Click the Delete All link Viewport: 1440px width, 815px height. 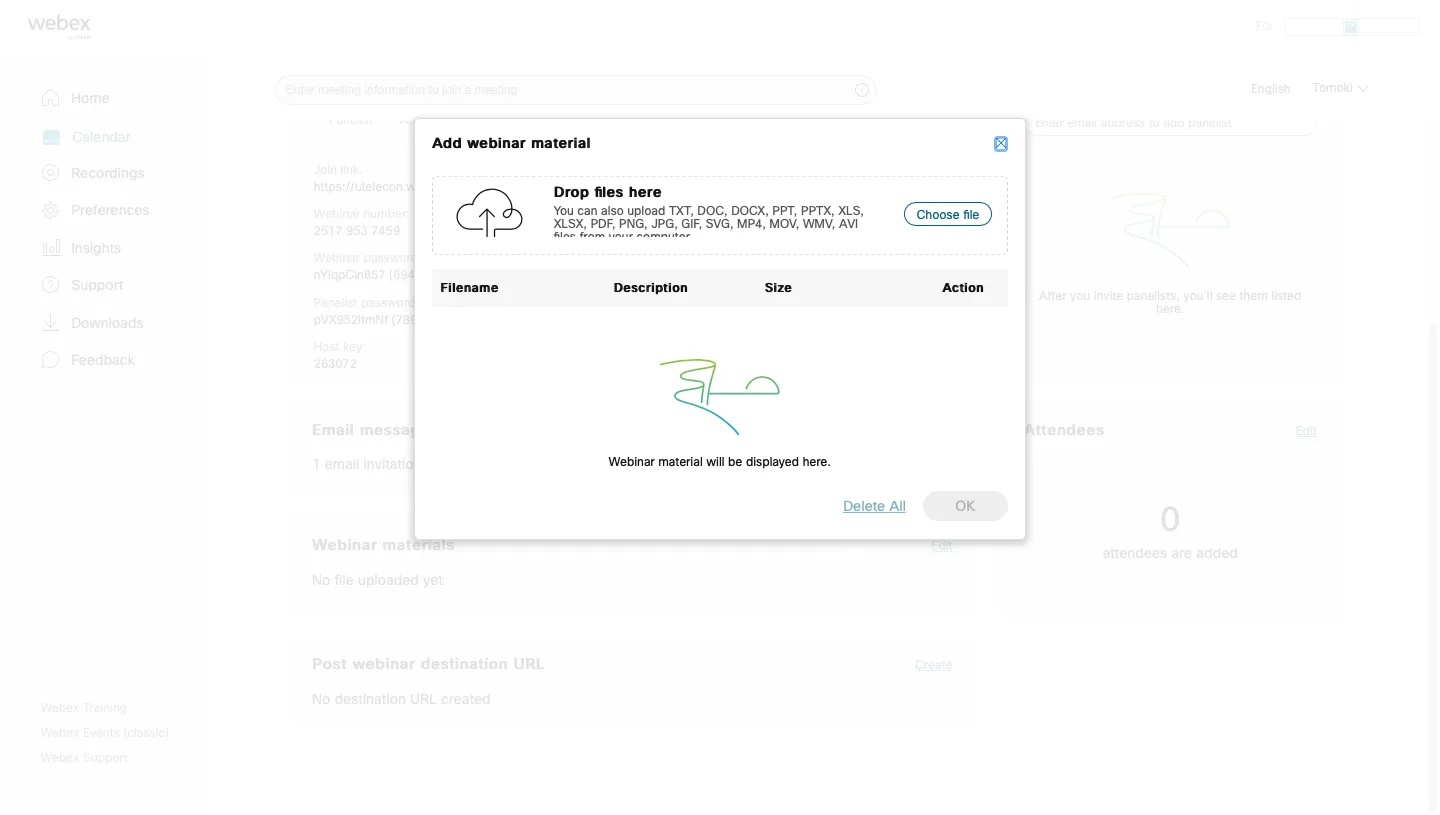pos(873,506)
